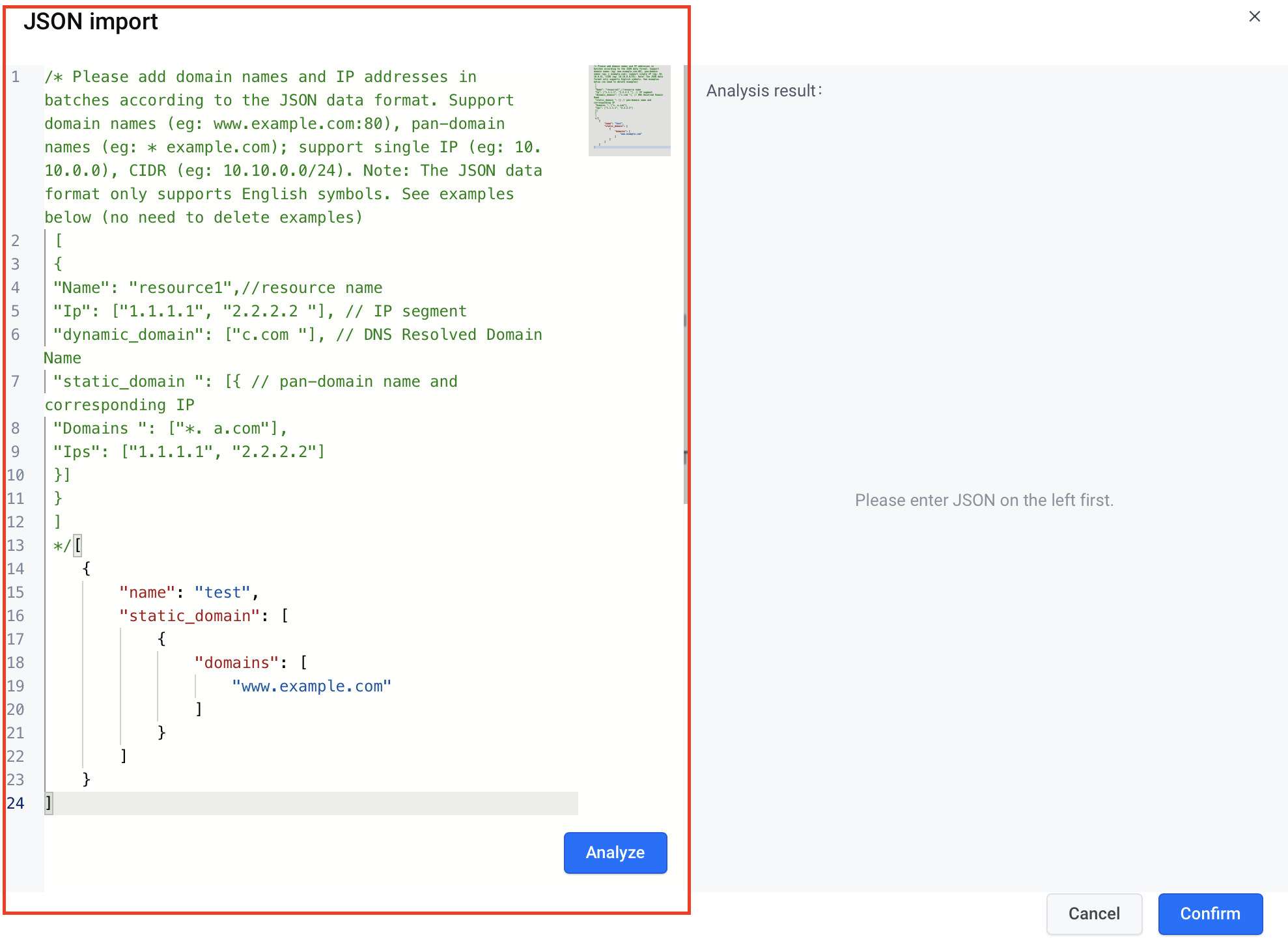Click the JSON import title
This screenshot has height=948, width=1288.
coord(91,21)
